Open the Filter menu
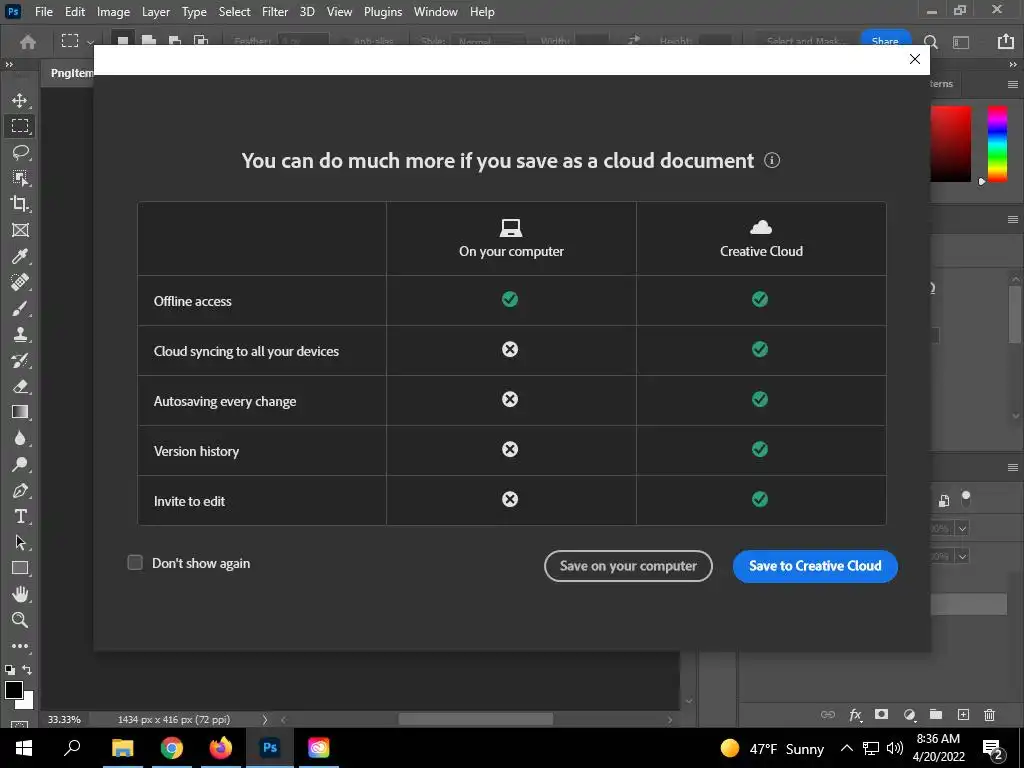Image resolution: width=1024 pixels, height=768 pixels. pos(274,12)
